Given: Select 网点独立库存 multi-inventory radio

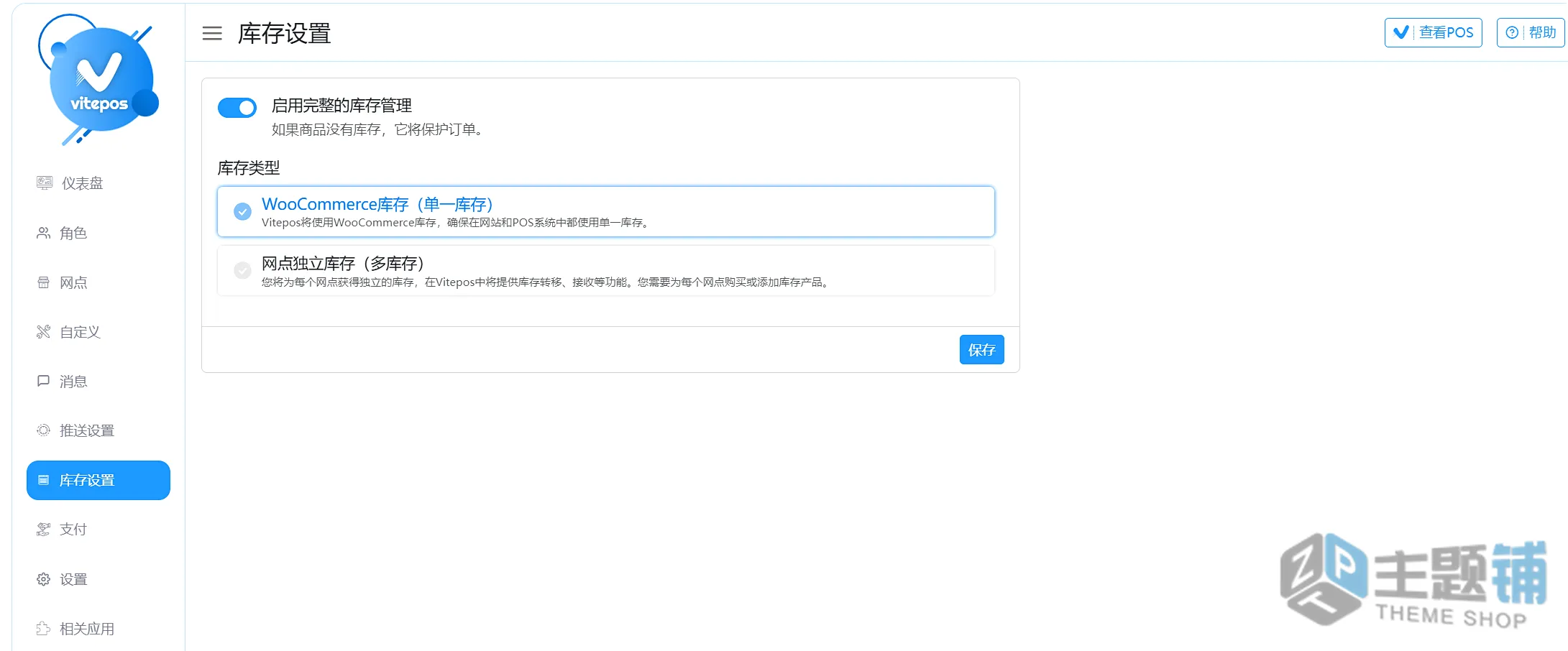Looking at the screenshot, I should pyautogui.click(x=242, y=270).
